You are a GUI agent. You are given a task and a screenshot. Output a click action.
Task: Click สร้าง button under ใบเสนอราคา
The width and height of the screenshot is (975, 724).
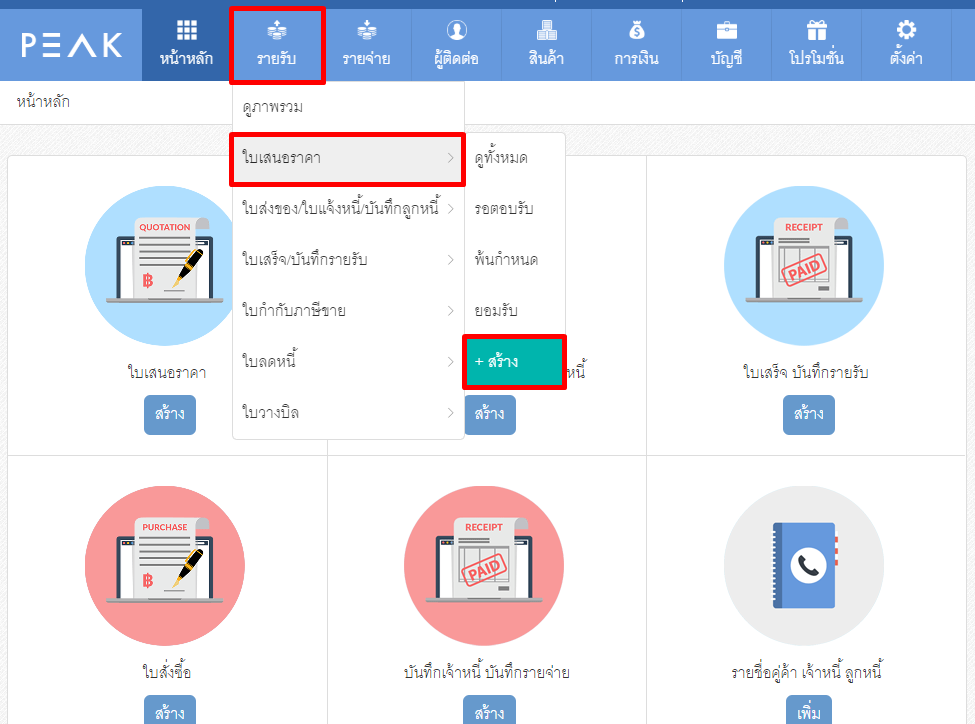[169, 414]
